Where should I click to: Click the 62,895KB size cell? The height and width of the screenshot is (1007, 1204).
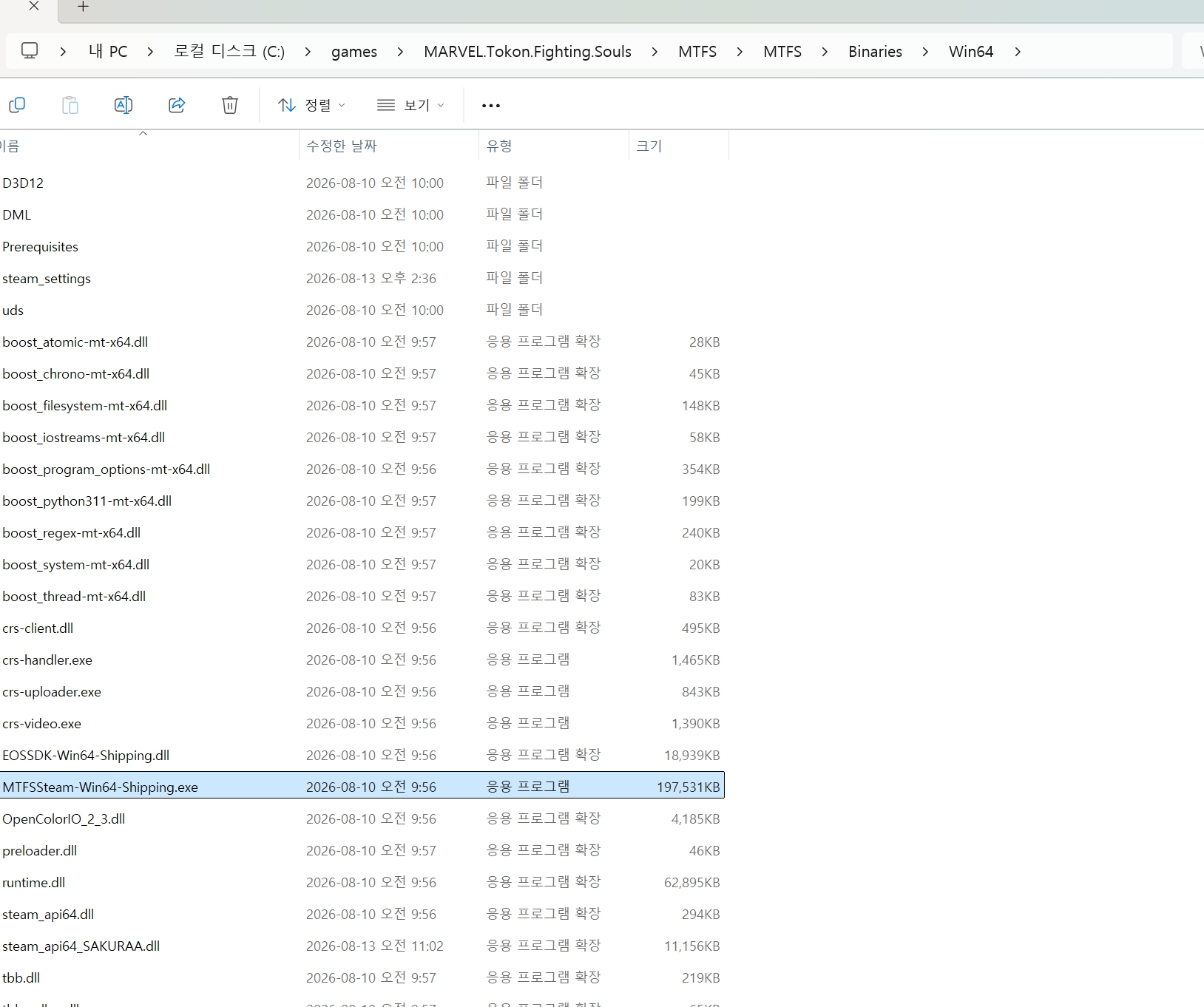tap(691, 883)
